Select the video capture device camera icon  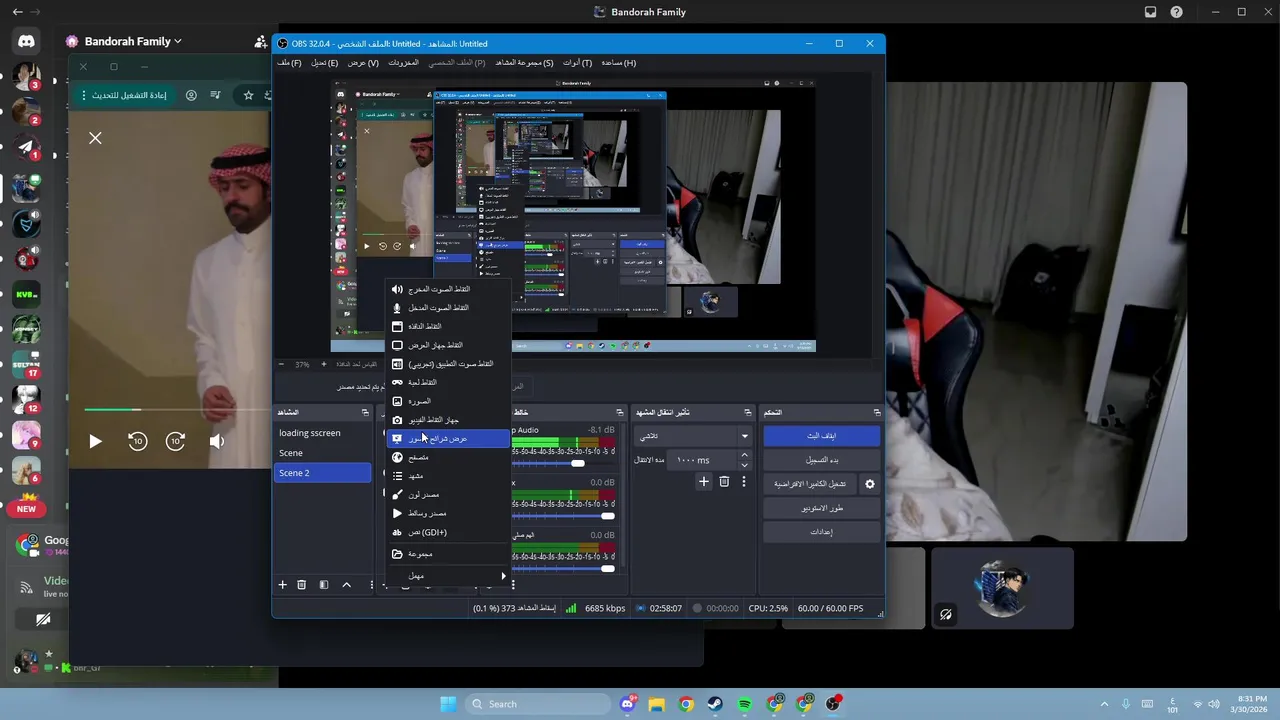coord(397,420)
